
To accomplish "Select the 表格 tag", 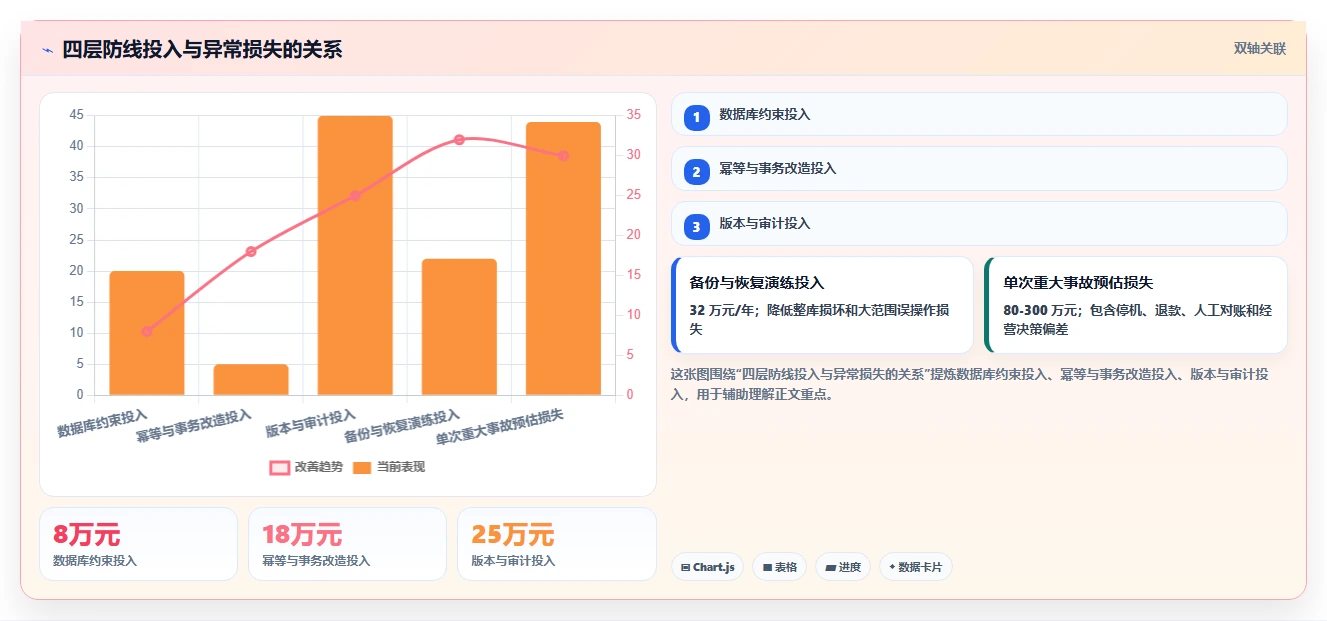I will [x=779, y=567].
